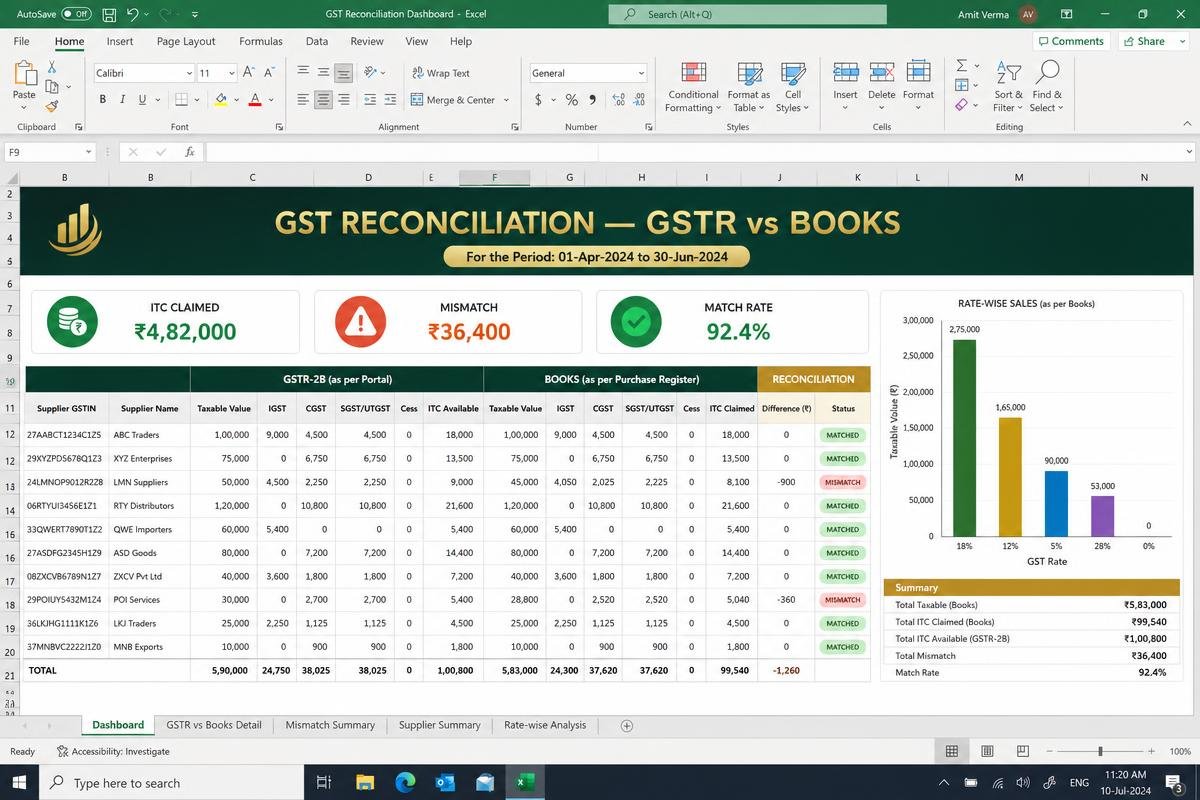Viewport: 1200px width, 800px height.
Task: Switch to GSTR vs Books Detail sheet
Action: pos(214,725)
